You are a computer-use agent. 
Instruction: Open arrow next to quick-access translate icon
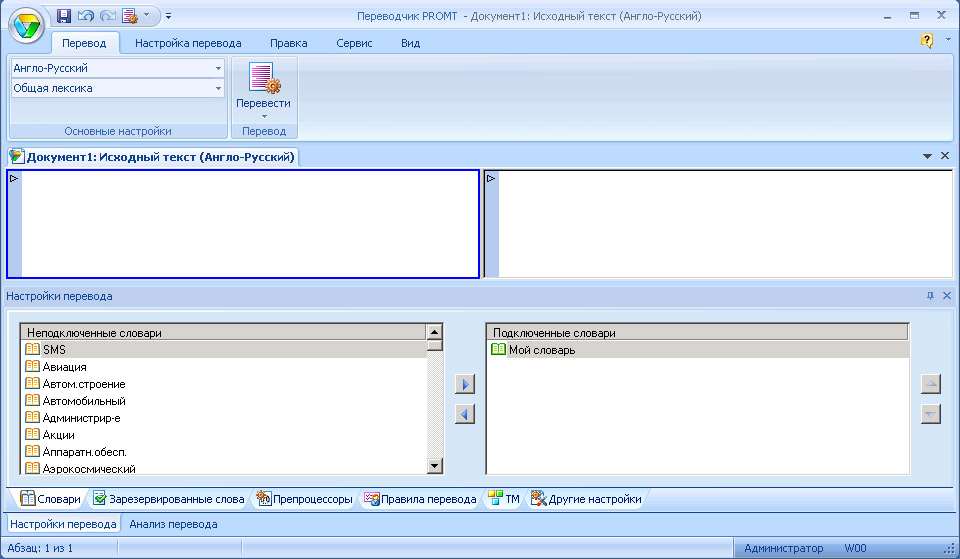click(x=146, y=15)
